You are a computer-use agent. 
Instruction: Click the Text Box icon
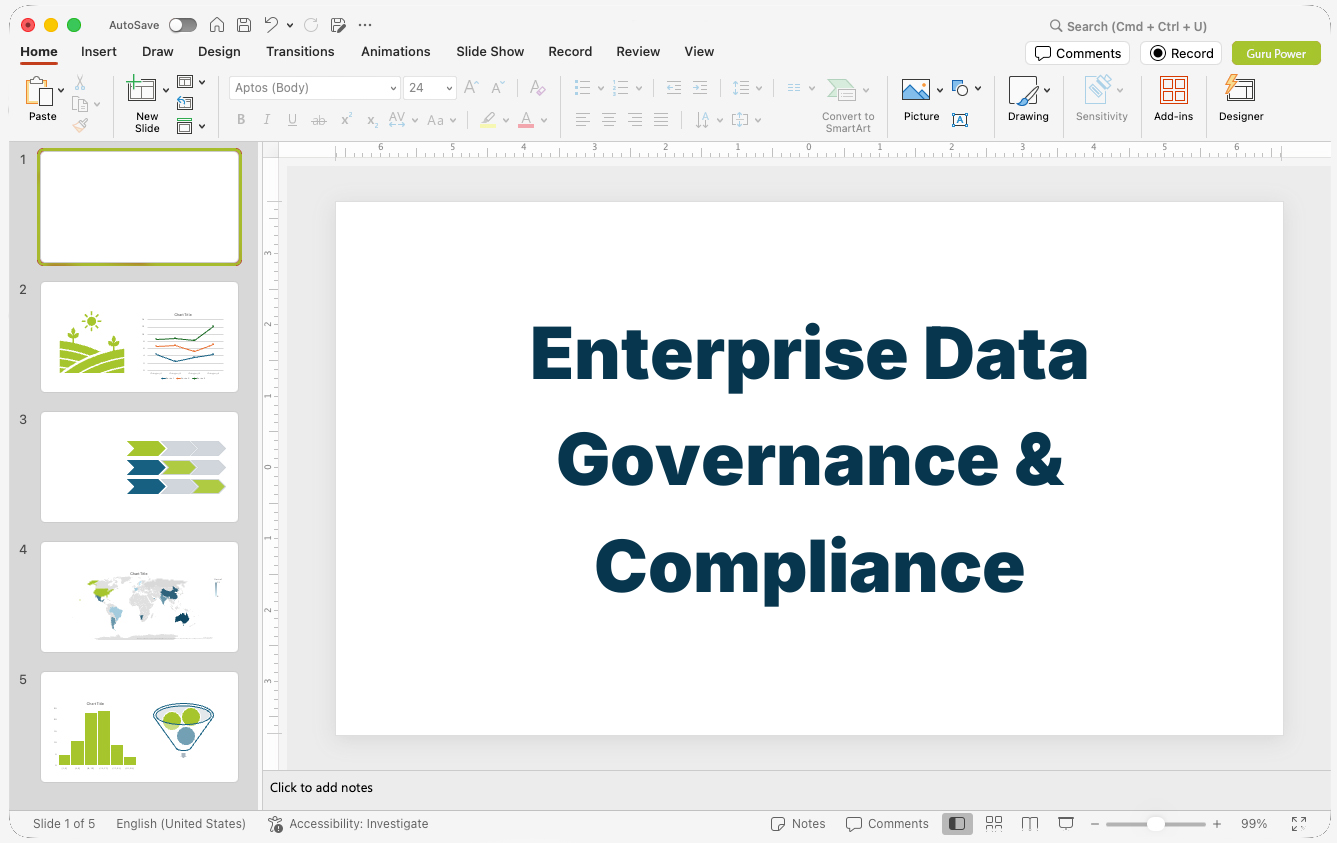[x=960, y=120]
